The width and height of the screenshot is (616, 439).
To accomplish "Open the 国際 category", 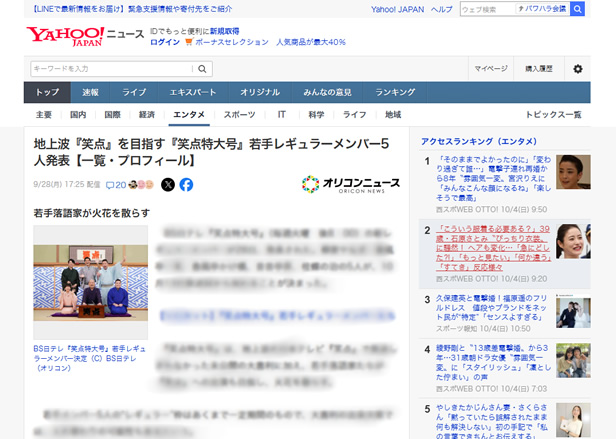I will coord(112,115).
